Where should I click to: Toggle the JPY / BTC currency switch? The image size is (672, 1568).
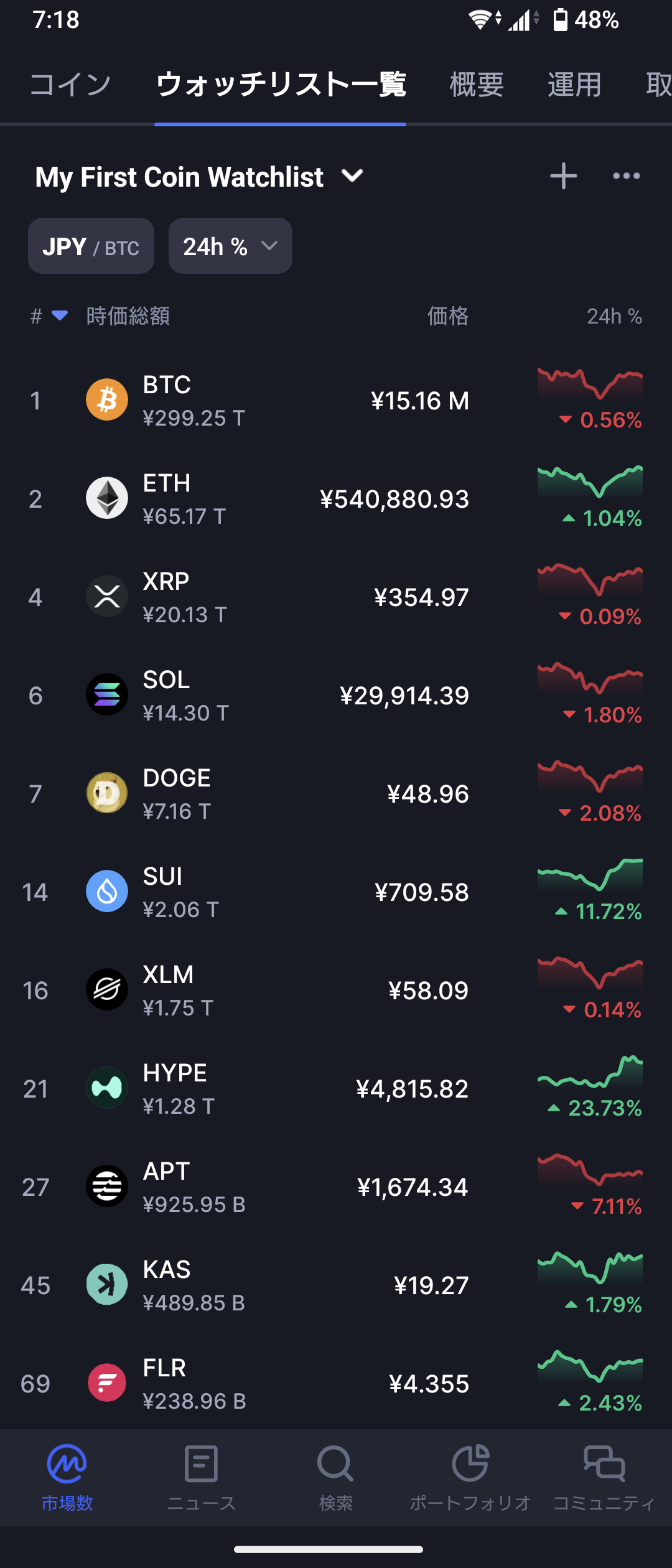91,246
